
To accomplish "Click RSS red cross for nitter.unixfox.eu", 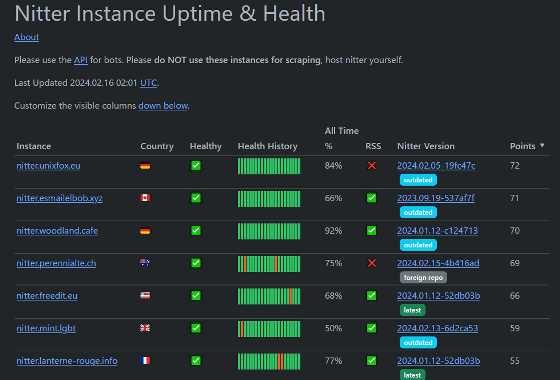I will (x=372, y=165).
